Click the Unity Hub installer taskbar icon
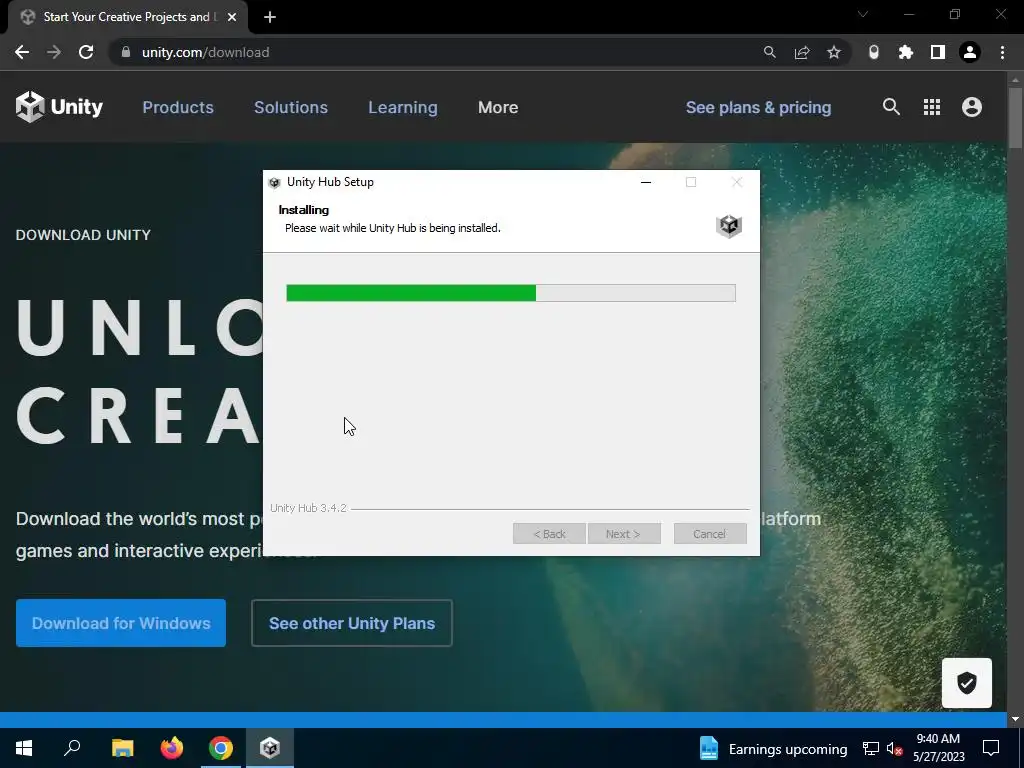 coord(270,748)
